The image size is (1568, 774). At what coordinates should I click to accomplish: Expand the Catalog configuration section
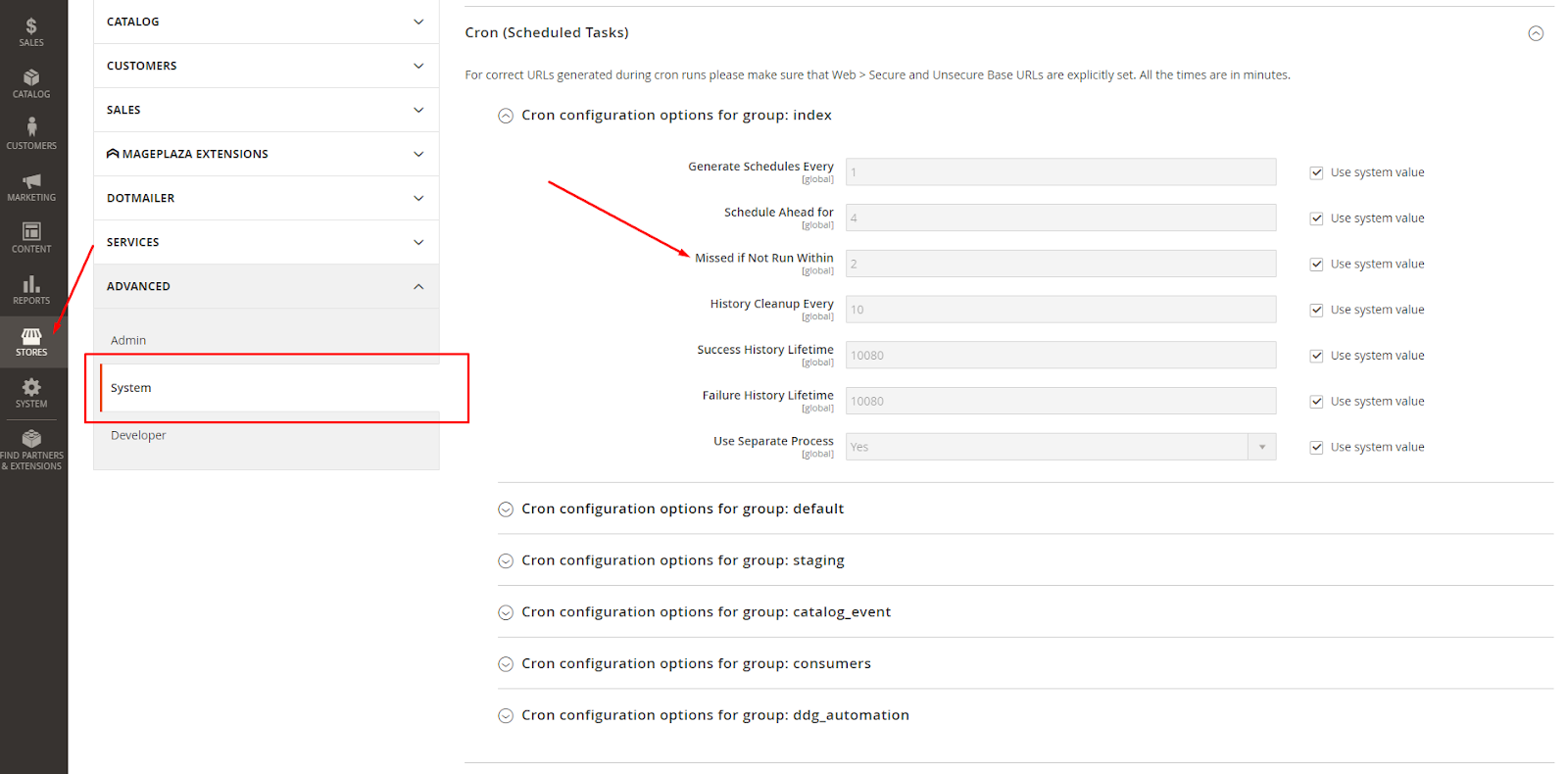pyautogui.click(x=266, y=22)
